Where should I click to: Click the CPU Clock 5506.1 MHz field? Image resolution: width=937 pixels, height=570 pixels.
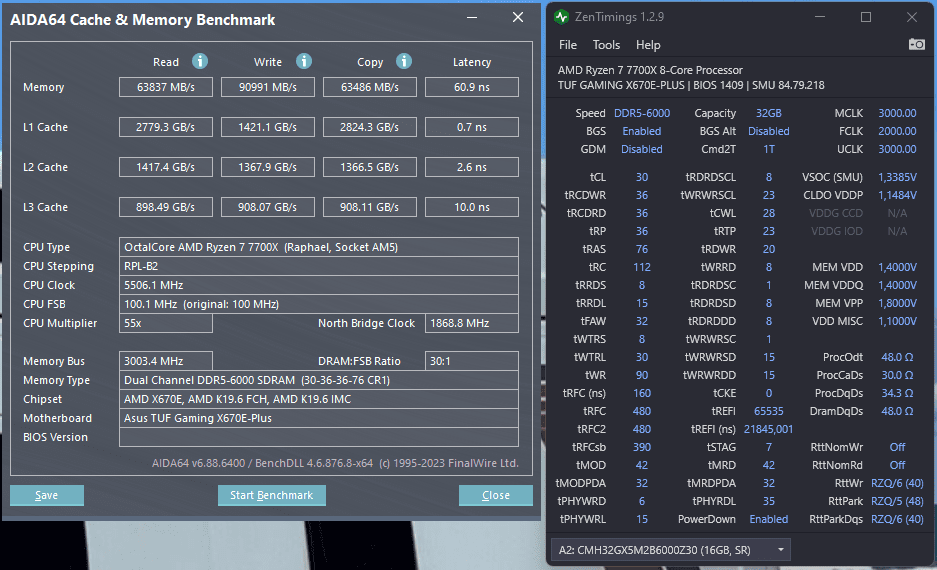pyautogui.click(x=319, y=285)
